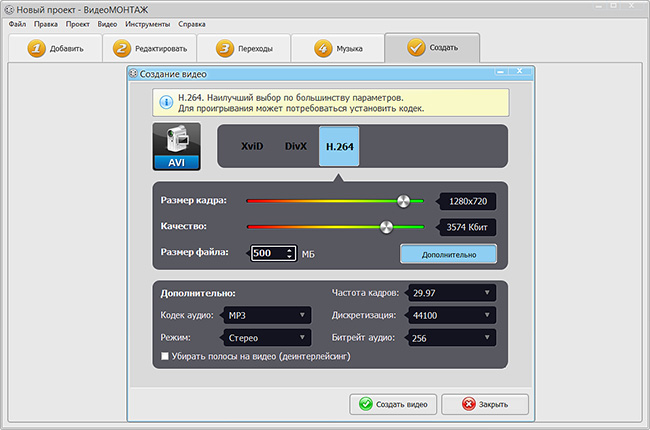Switch to the Музыка tab

click(338, 49)
